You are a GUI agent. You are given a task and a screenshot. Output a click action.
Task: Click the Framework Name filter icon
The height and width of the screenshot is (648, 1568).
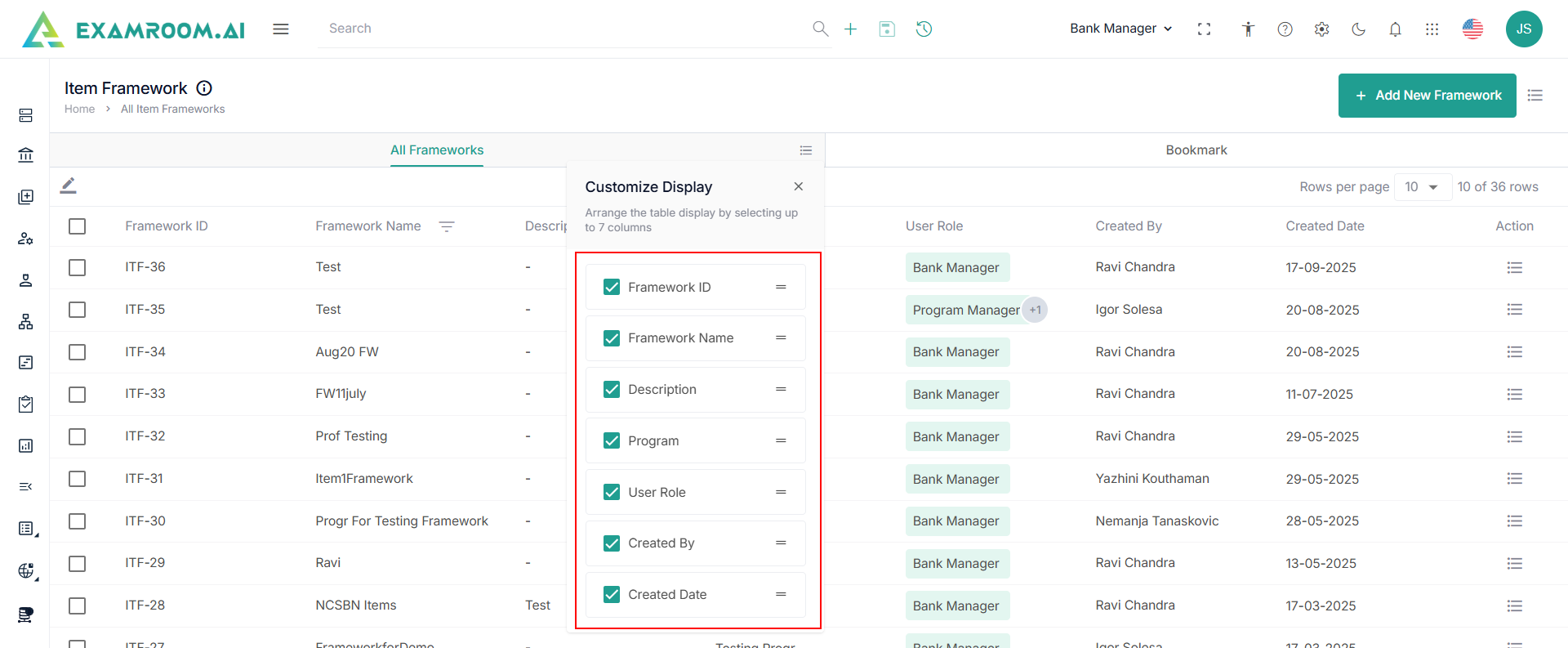[x=447, y=226]
